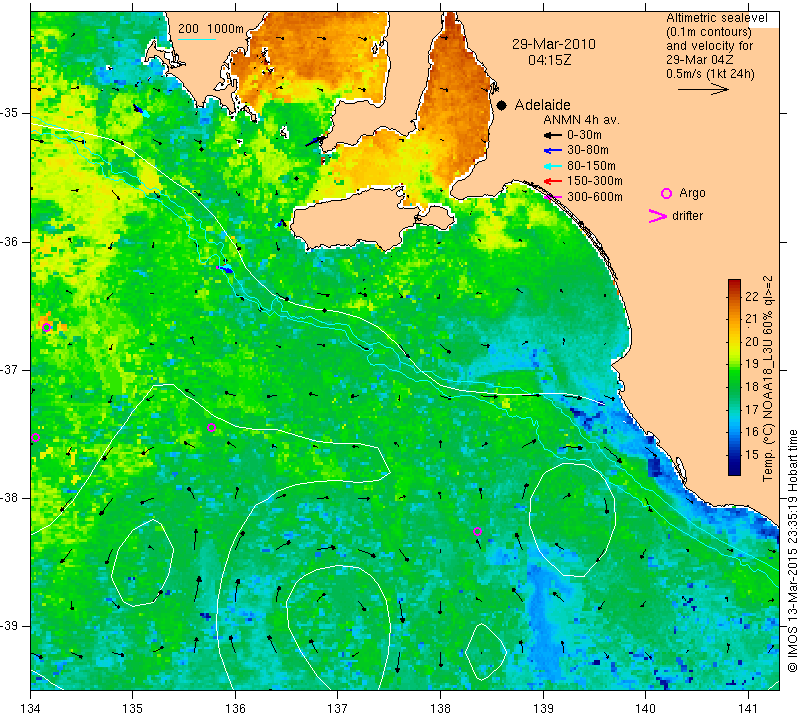
Task: Click the IMOS copyright timestamp text
Action: (x=792, y=550)
